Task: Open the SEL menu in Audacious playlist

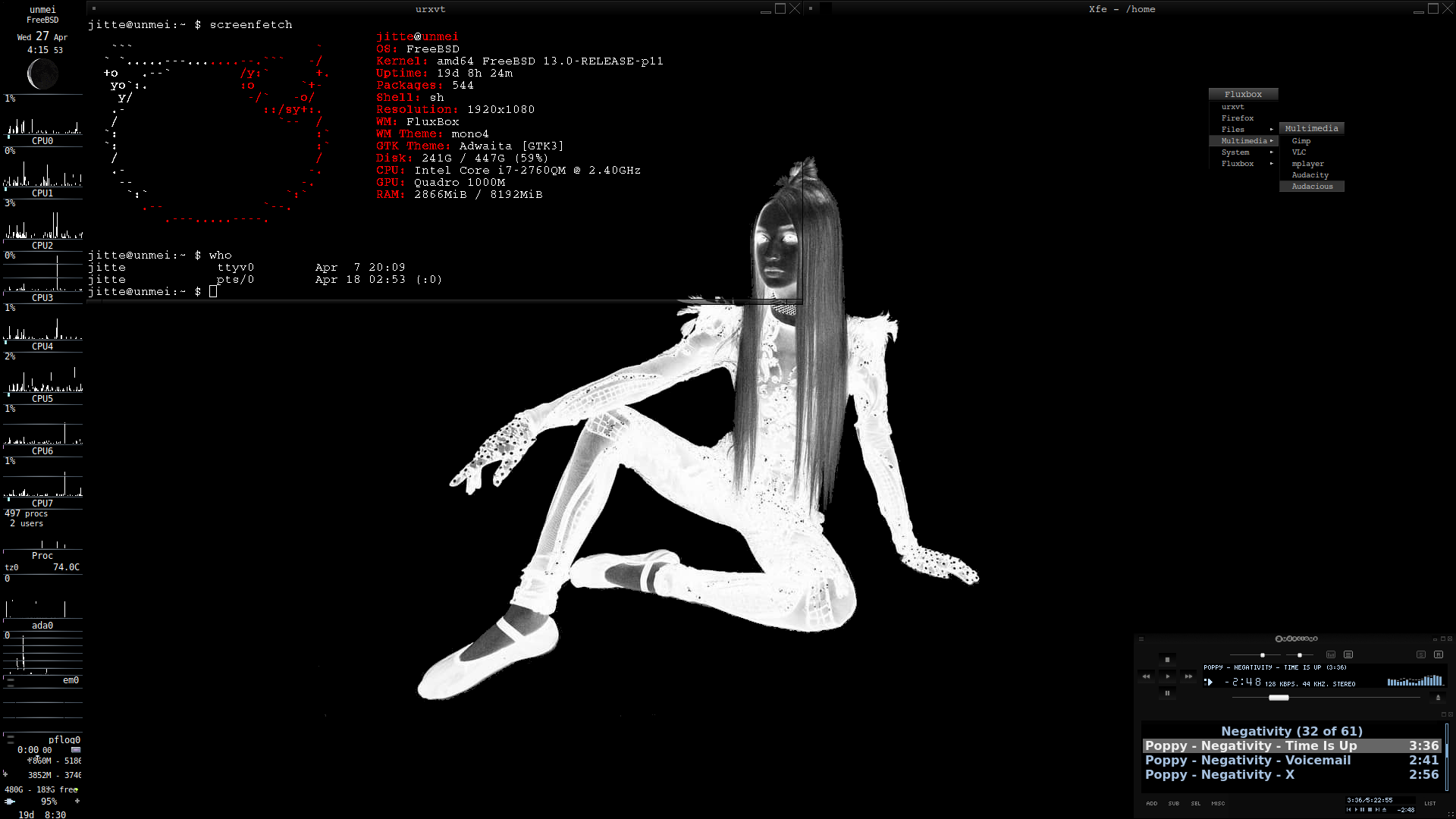Action: tap(1196, 804)
